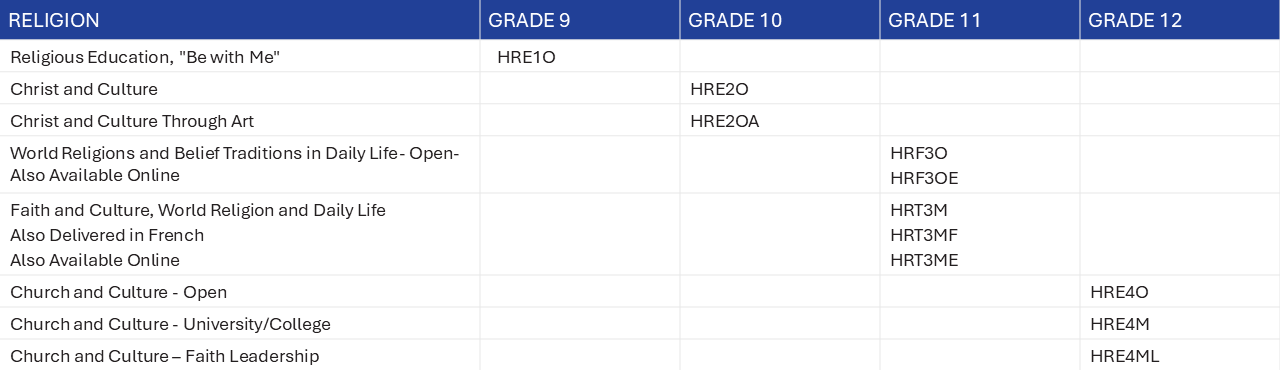Select course code HRT3M

(919, 210)
